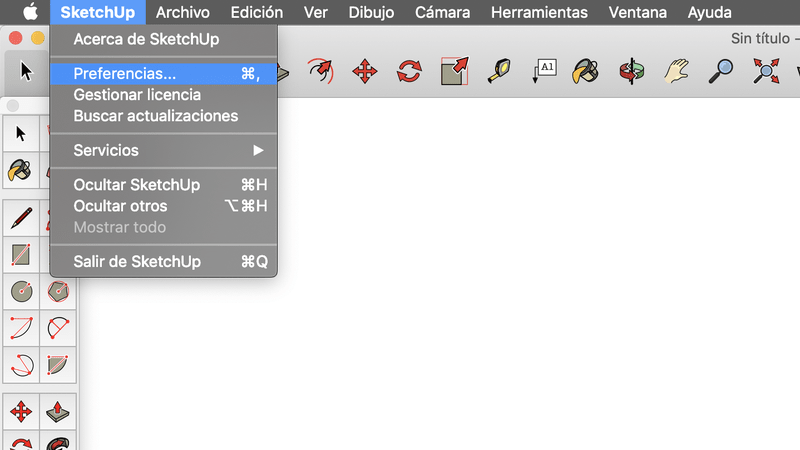The image size is (800, 450).
Task: Pick the Zoom magnifier tool
Action: point(720,71)
